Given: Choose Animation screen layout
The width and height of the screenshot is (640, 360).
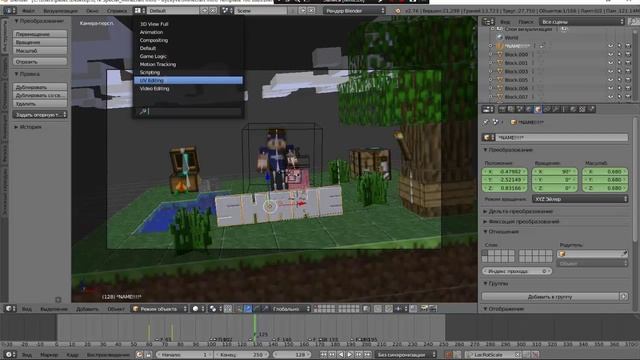Looking at the screenshot, I should (x=188, y=32).
